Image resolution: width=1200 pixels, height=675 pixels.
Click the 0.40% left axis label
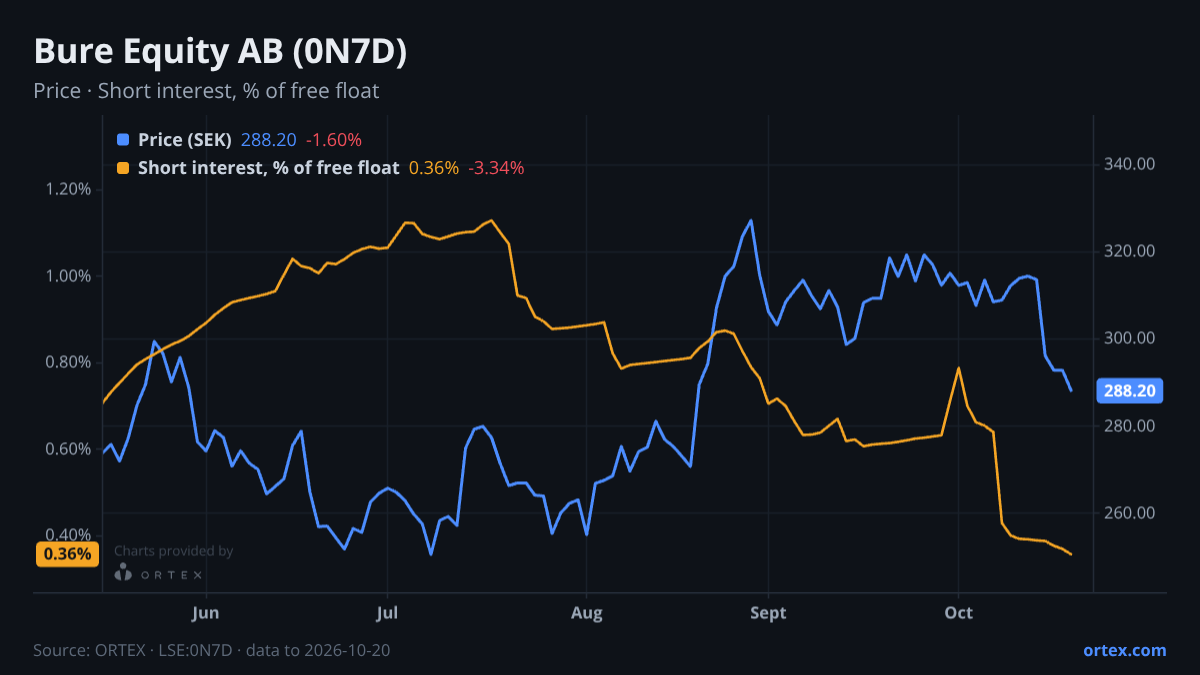point(67,535)
